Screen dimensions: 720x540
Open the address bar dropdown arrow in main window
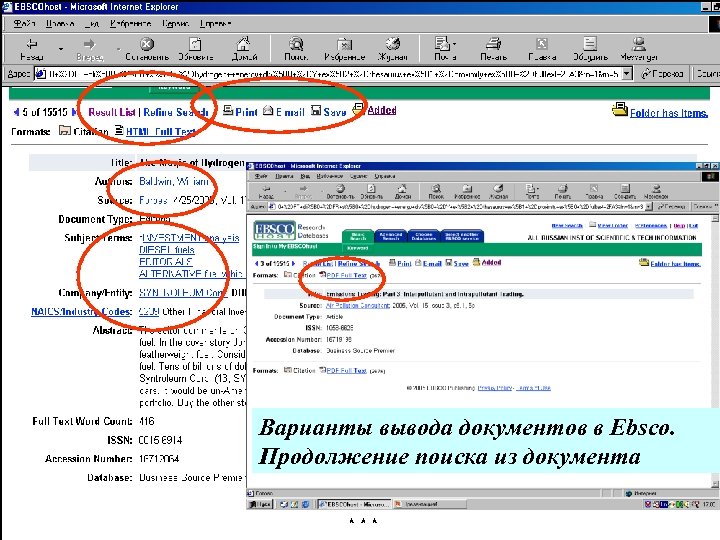point(627,74)
